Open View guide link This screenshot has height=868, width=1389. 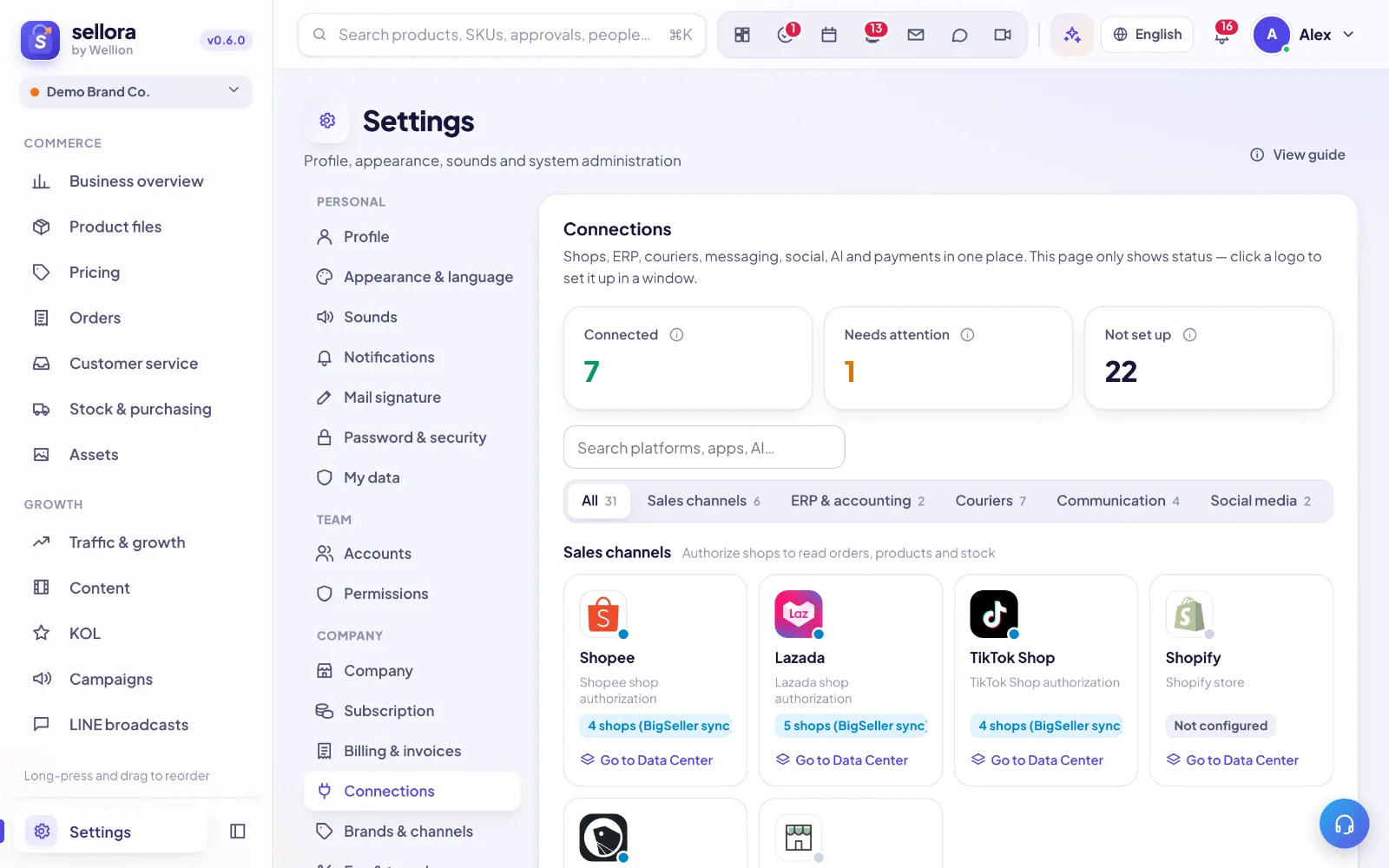pos(1298,155)
